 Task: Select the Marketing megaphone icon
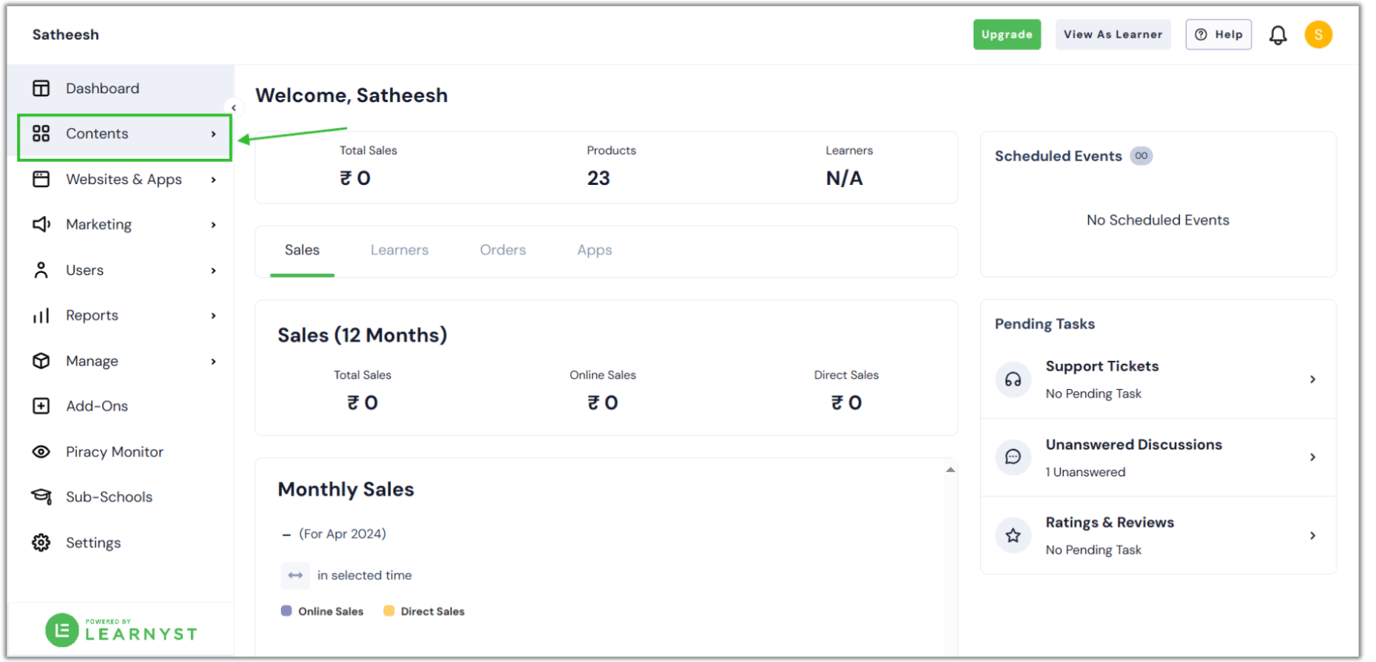(41, 224)
